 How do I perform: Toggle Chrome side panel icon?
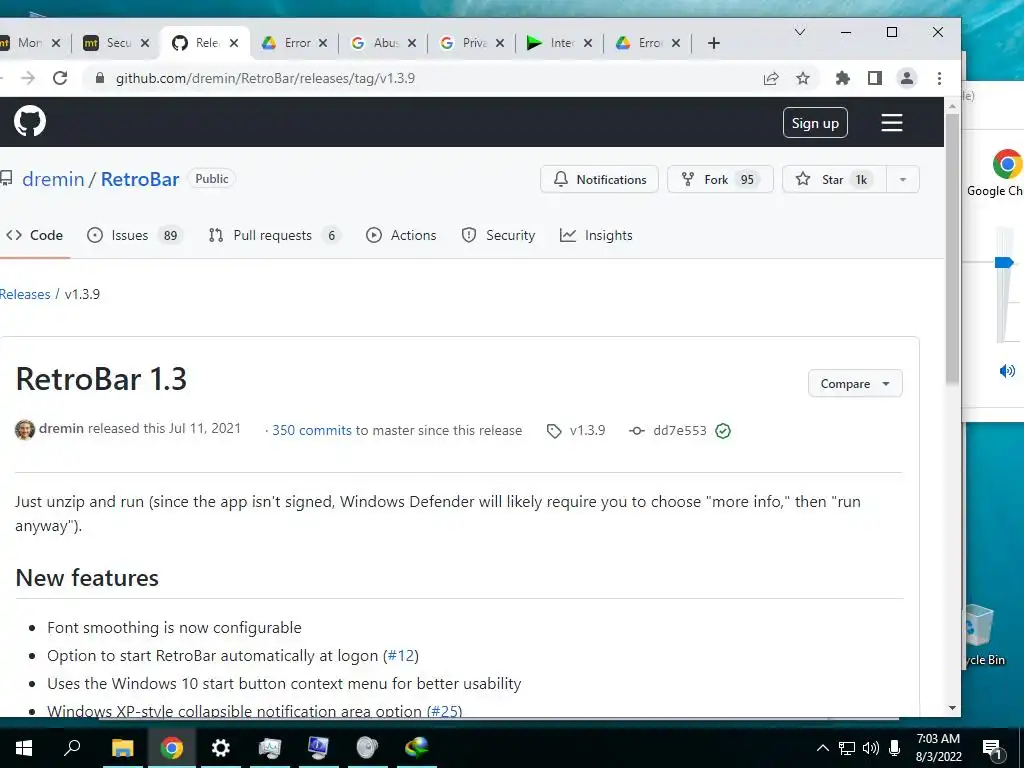coord(874,78)
